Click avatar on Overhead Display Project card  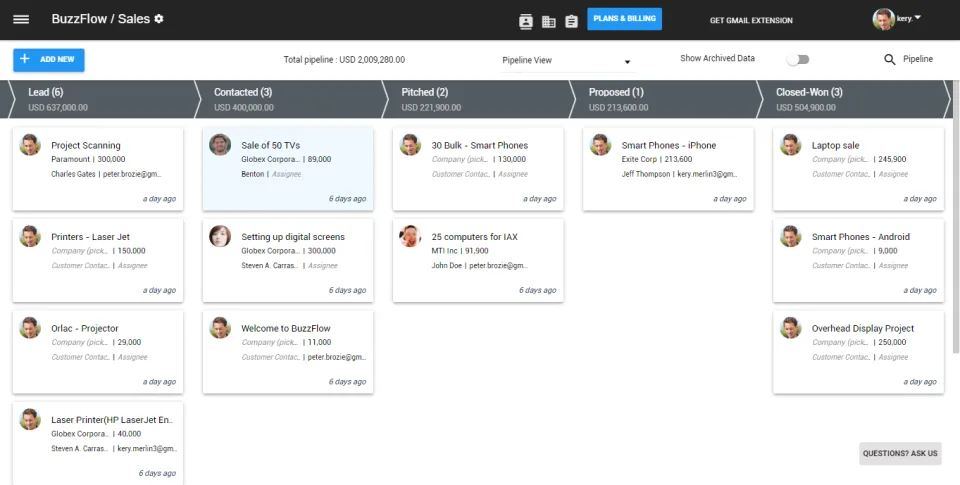point(790,328)
